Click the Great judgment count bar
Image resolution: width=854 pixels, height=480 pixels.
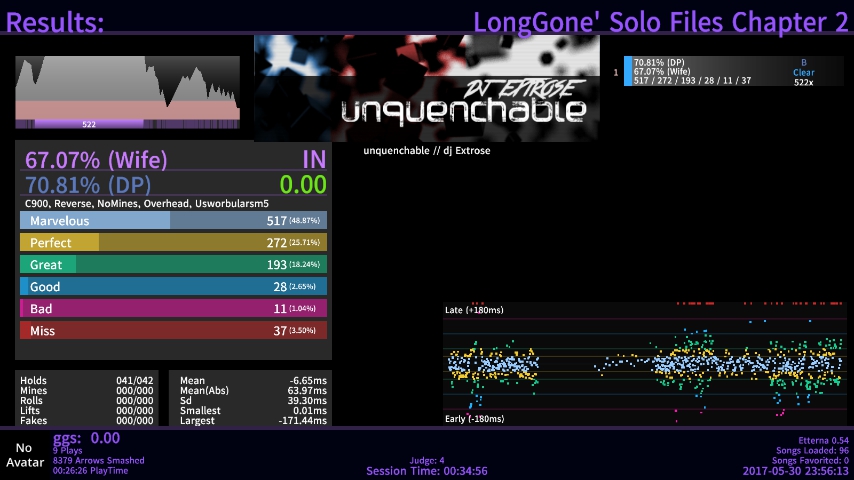tap(173, 264)
